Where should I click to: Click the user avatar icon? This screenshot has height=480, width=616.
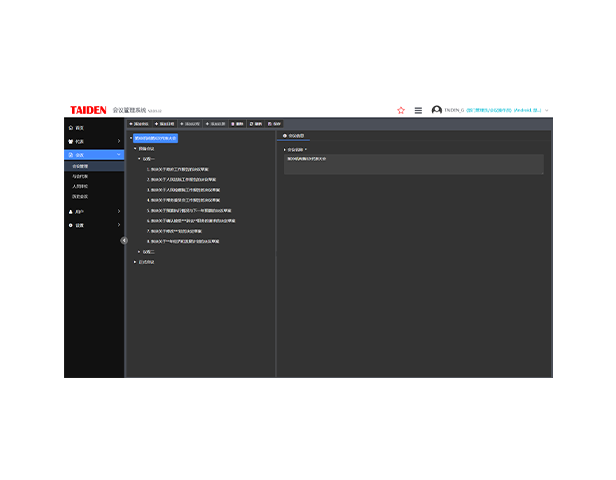(437, 110)
